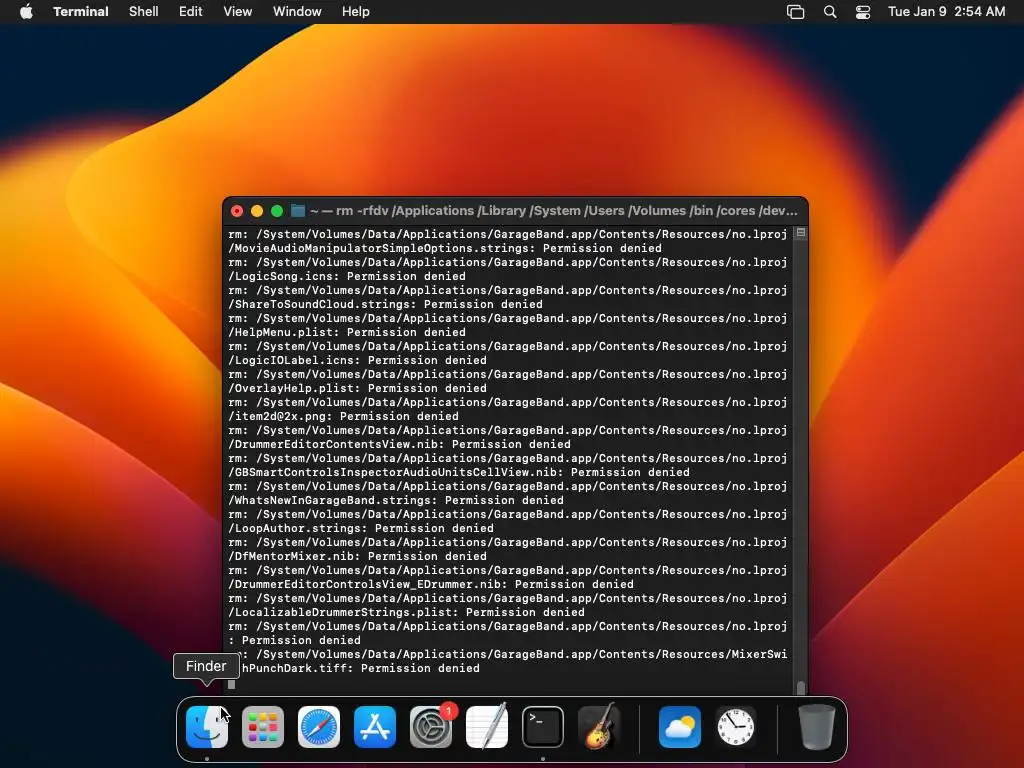
Task: Click the folder proxy icon in Terminal title
Action: 298,211
